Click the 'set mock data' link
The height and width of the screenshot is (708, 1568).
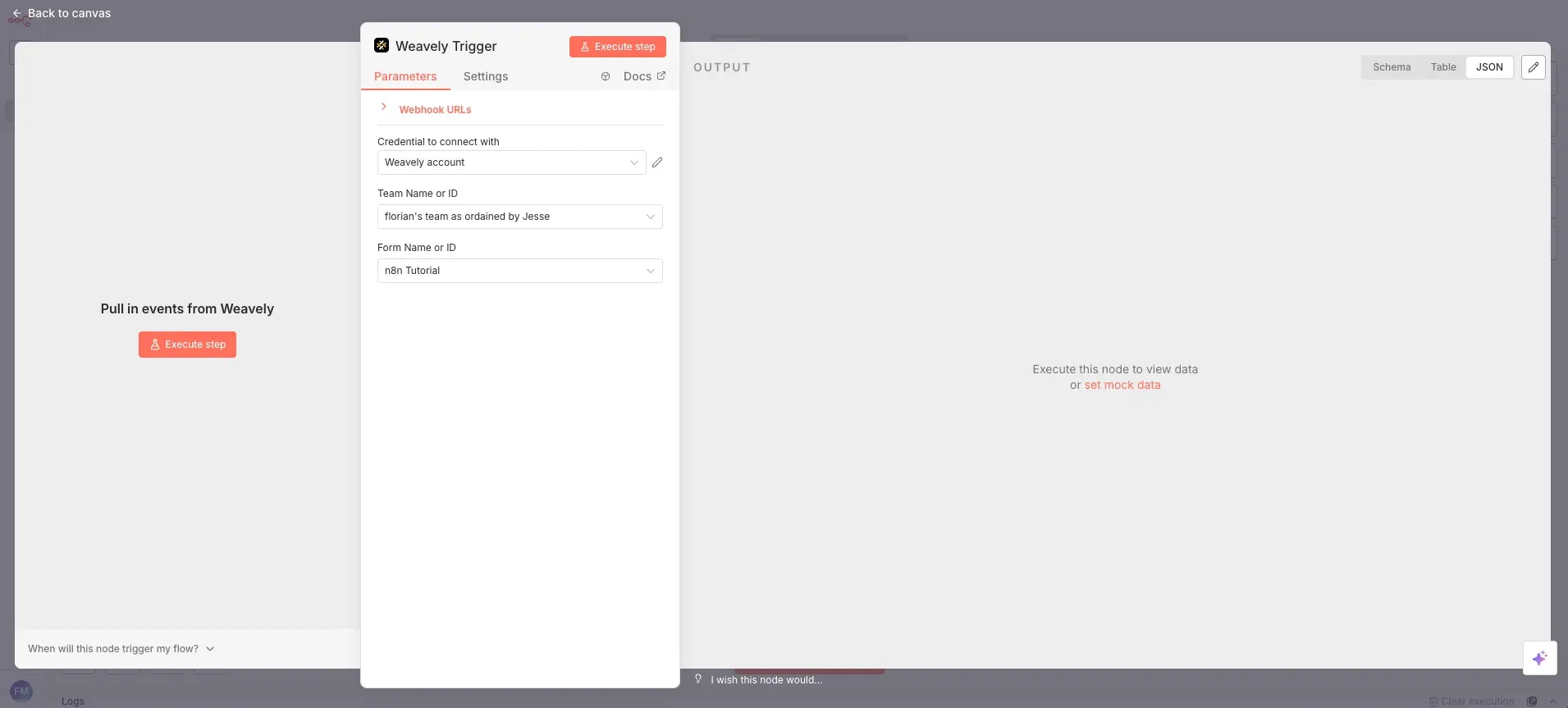pyautogui.click(x=1122, y=385)
